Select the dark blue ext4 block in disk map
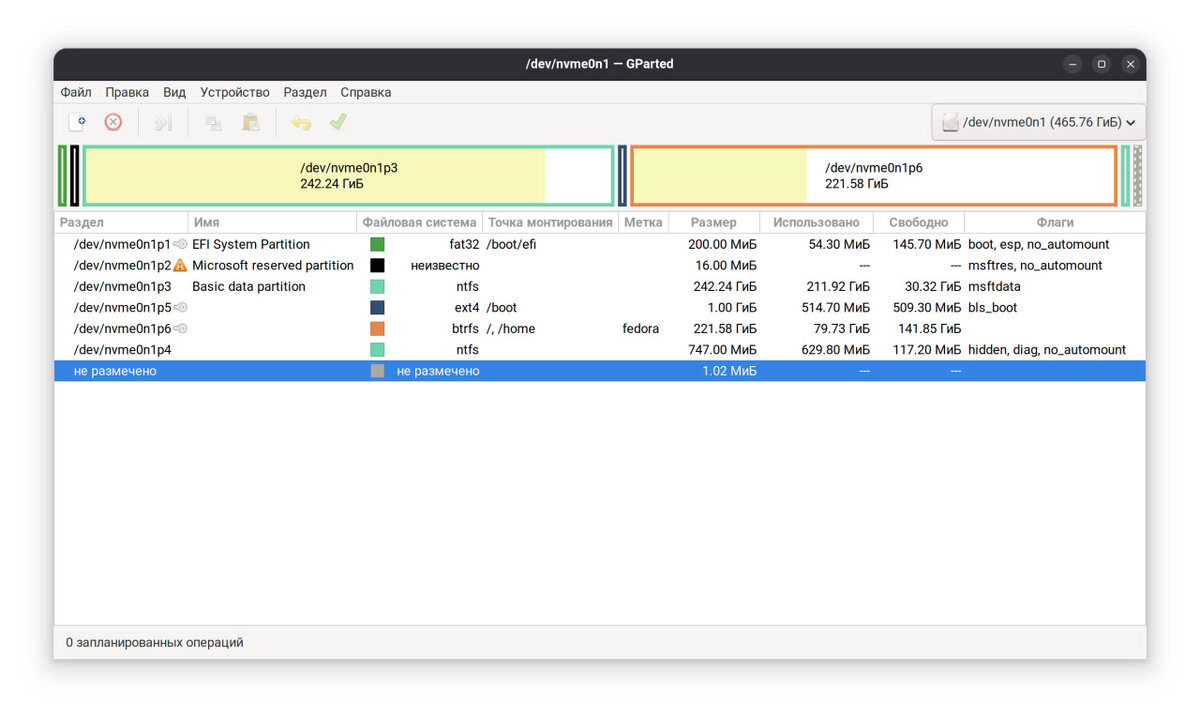 click(x=622, y=176)
